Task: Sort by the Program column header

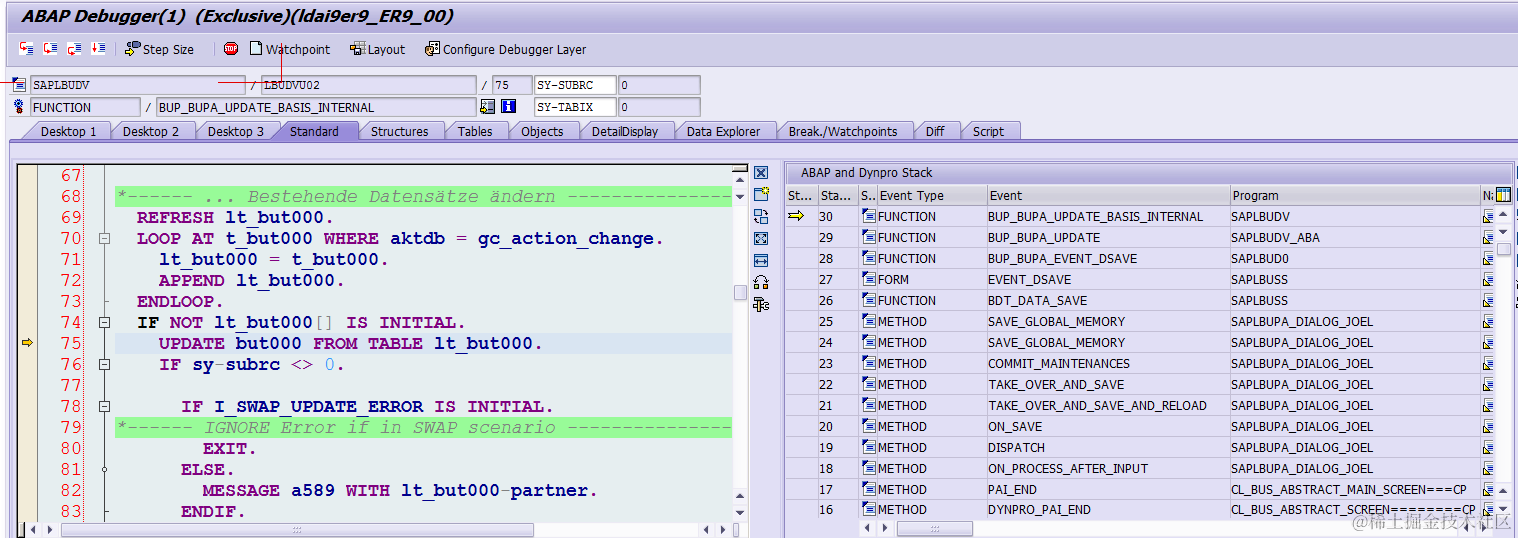Action: (x=1354, y=196)
